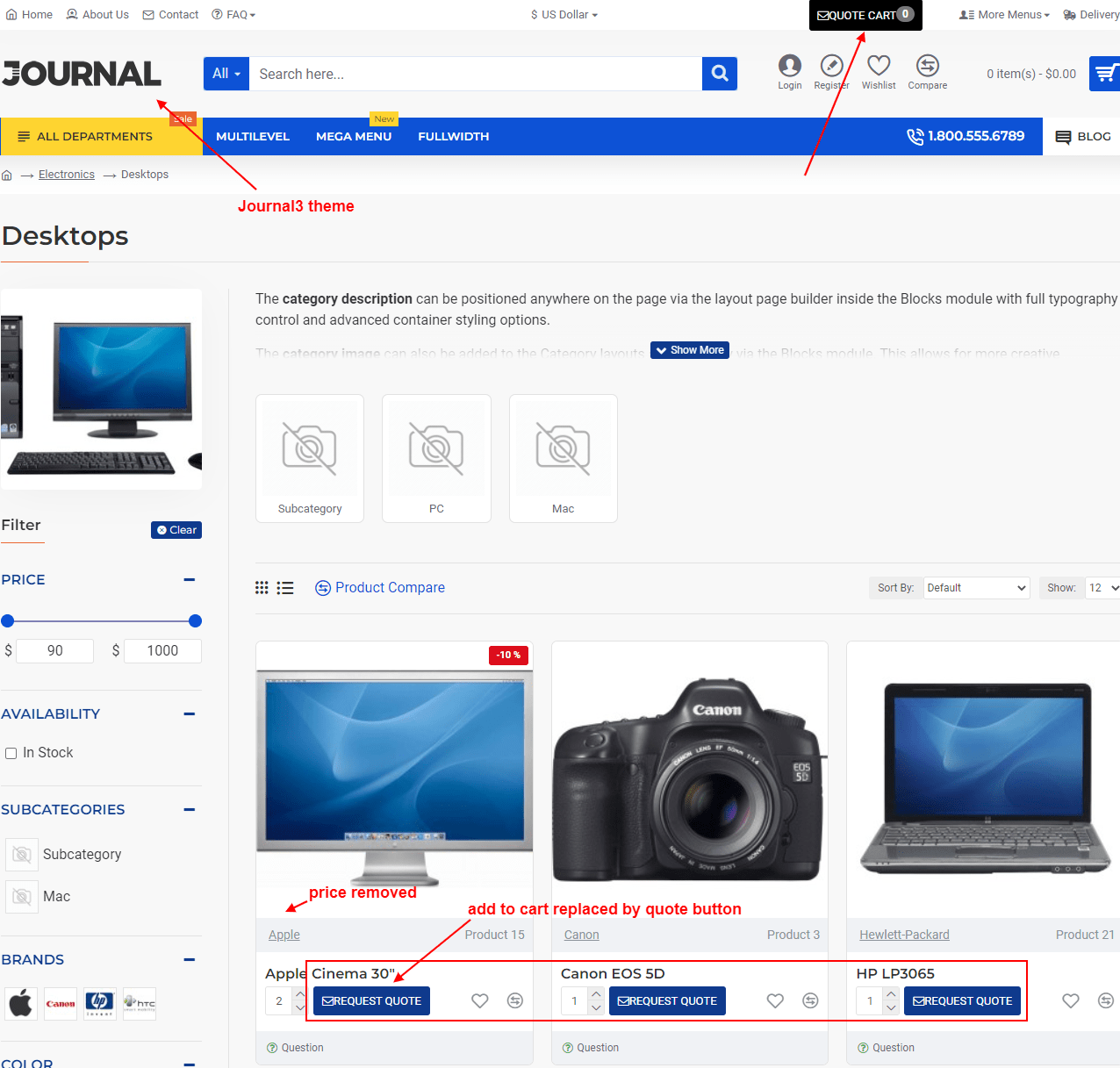Click the maximum price field showing 1000
Image resolution: width=1120 pixels, height=1068 pixels.
coord(162,651)
